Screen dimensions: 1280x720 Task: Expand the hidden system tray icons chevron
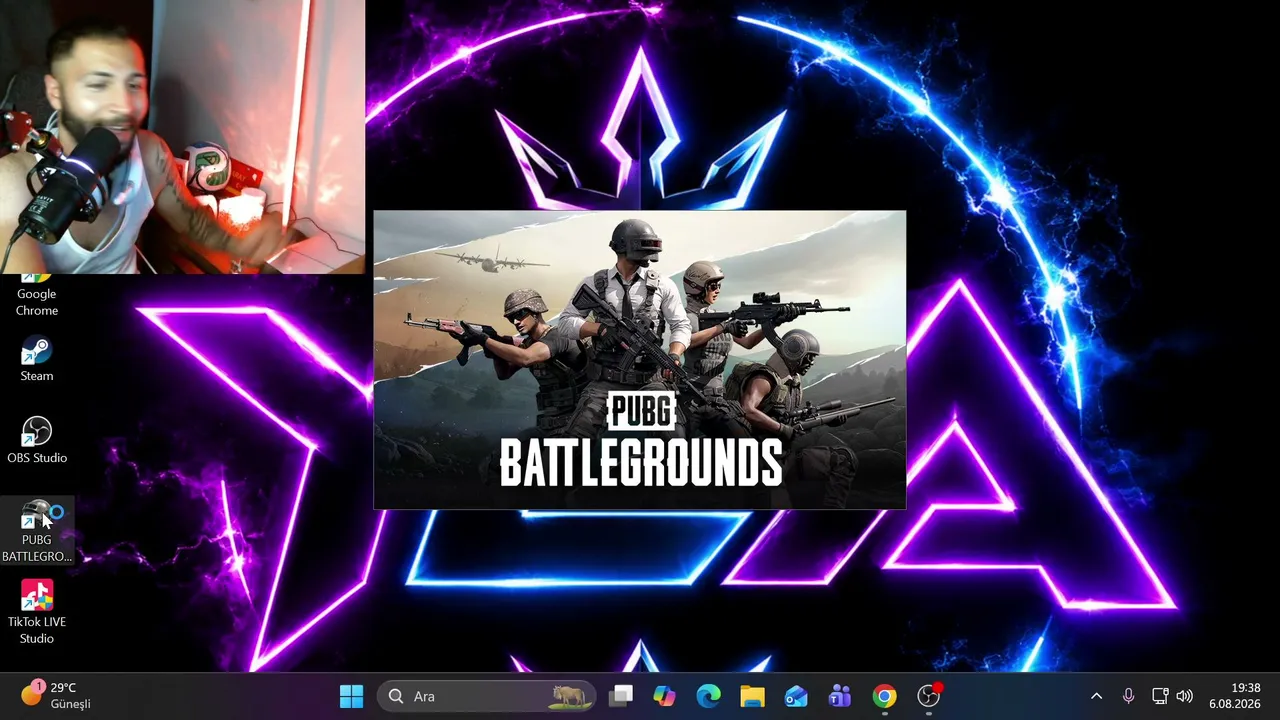1096,696
